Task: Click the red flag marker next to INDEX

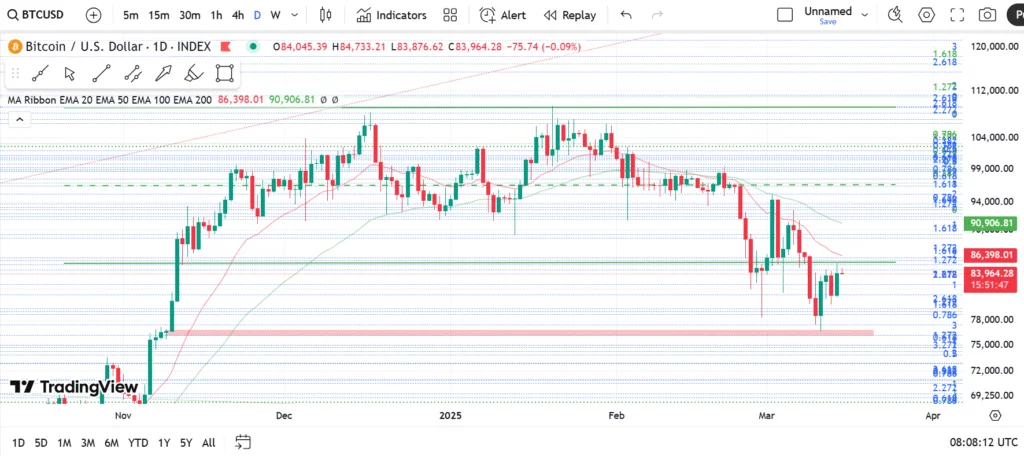Action: pos(225,47)
